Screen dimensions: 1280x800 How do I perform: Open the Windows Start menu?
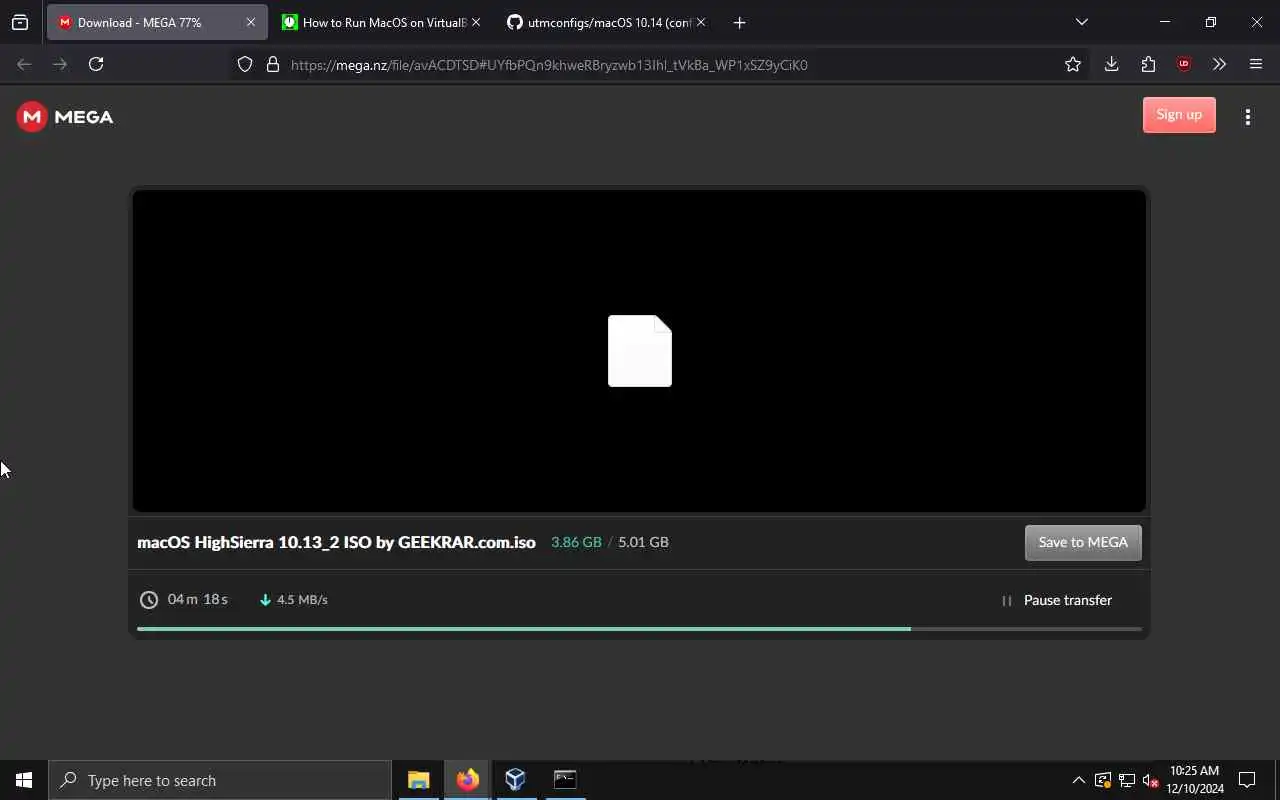tap(24, 780)
